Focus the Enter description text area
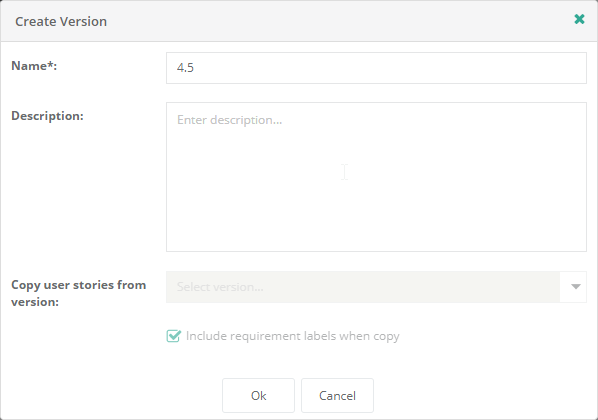The width and height of the screenshot is (598, 420). 376,177
